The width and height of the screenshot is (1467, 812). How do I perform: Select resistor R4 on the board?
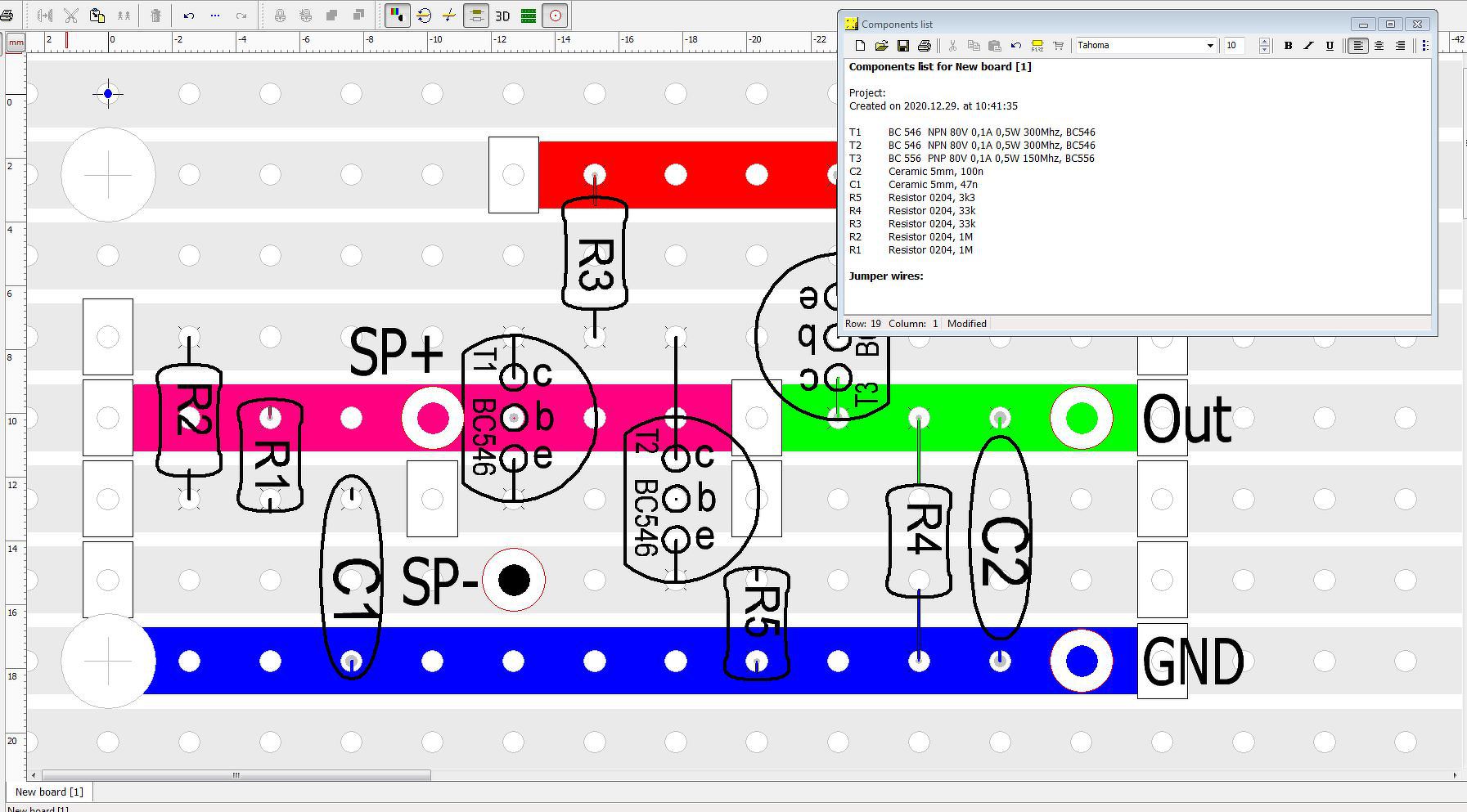coord(919,541)
